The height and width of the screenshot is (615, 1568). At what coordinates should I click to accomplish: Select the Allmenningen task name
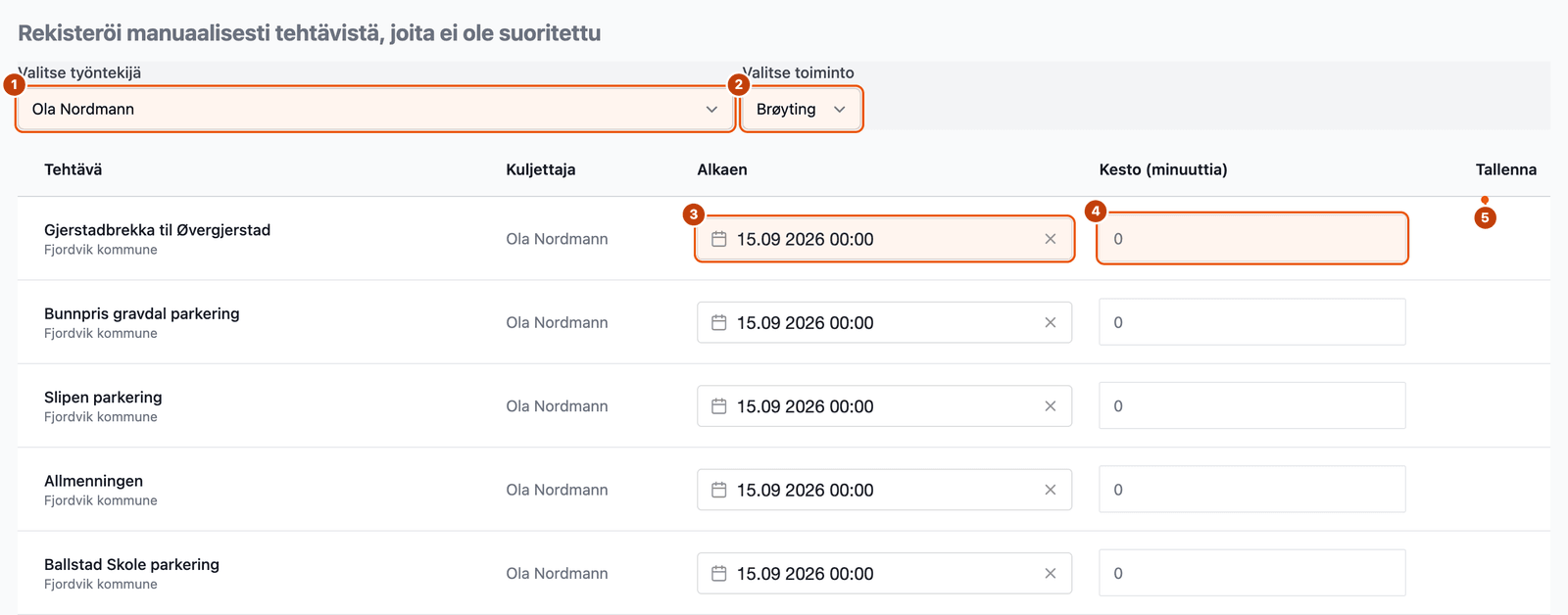93,481
